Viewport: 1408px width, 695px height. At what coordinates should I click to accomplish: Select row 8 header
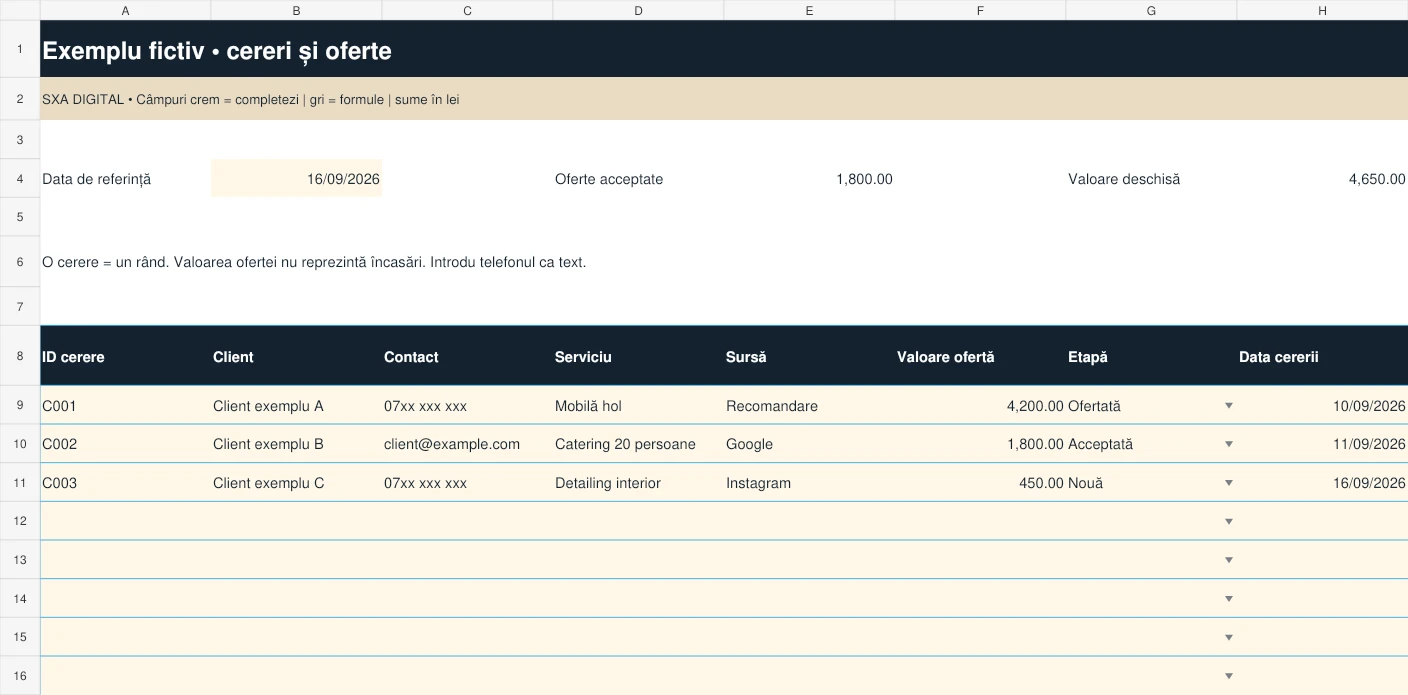tap(20, 356)
